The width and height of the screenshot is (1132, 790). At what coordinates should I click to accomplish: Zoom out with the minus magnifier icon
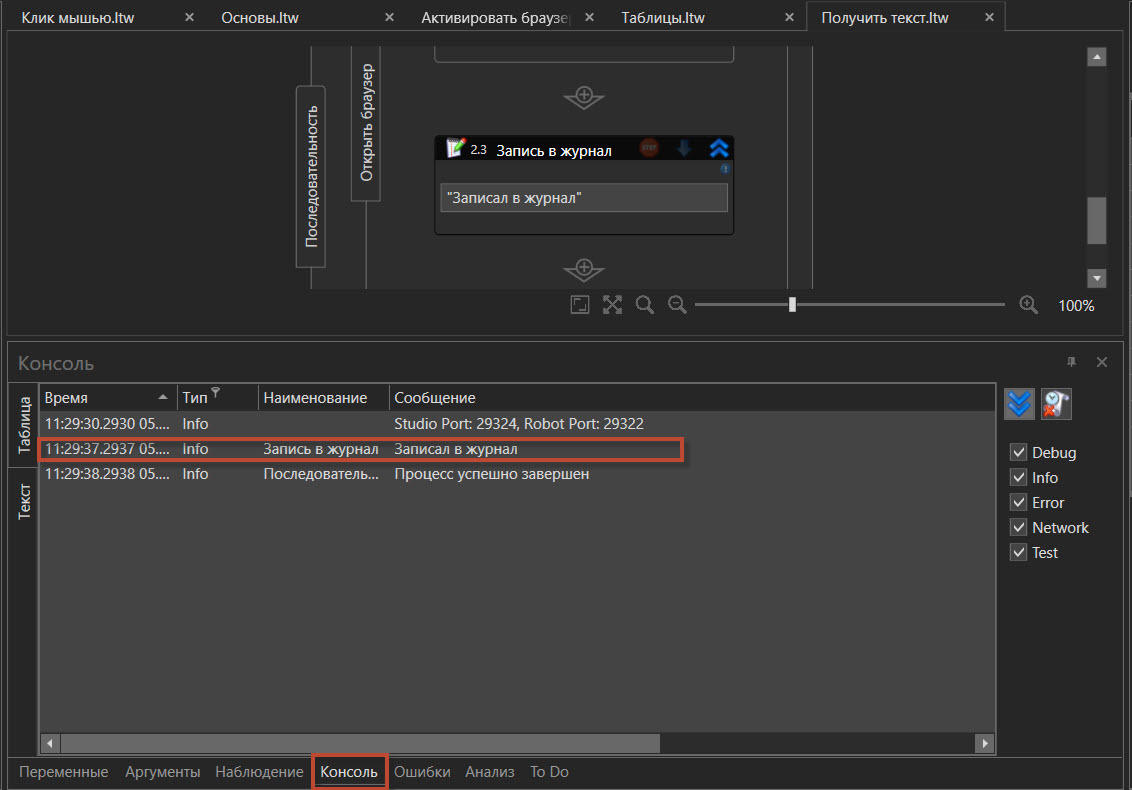(677, 305)
